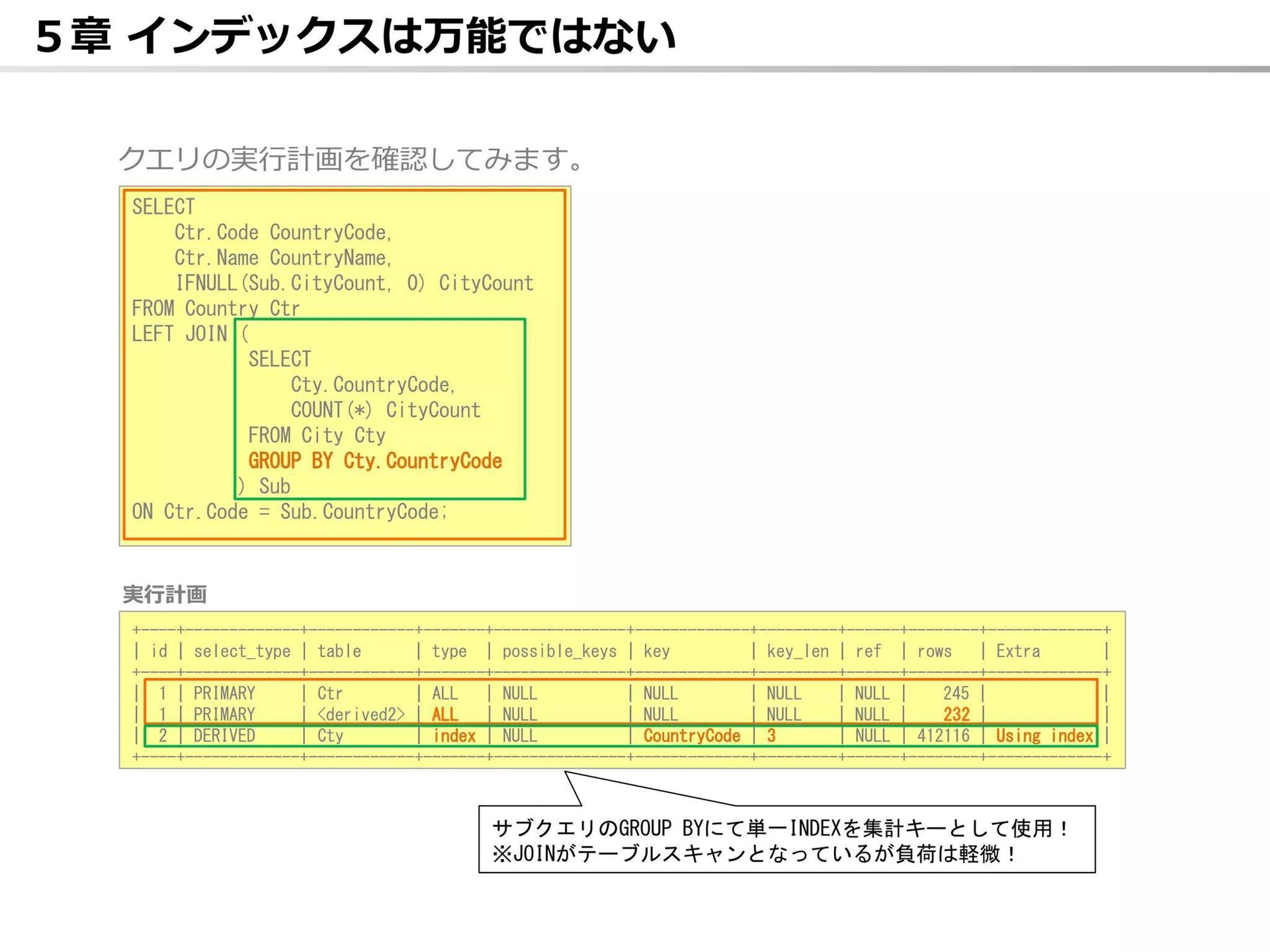1270x952 pixels.
Task: Click the COUNT(*) CityCount line
Action: pos(386,410)
